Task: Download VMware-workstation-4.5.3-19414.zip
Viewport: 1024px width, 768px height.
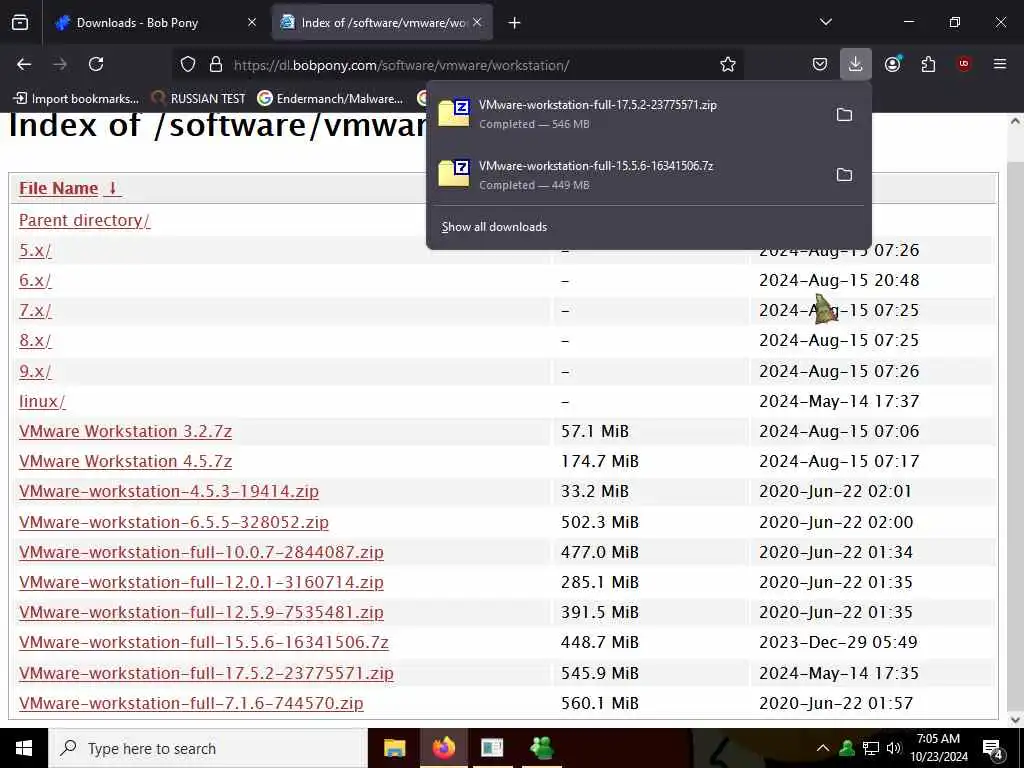Action: click(x=168, y=492)
